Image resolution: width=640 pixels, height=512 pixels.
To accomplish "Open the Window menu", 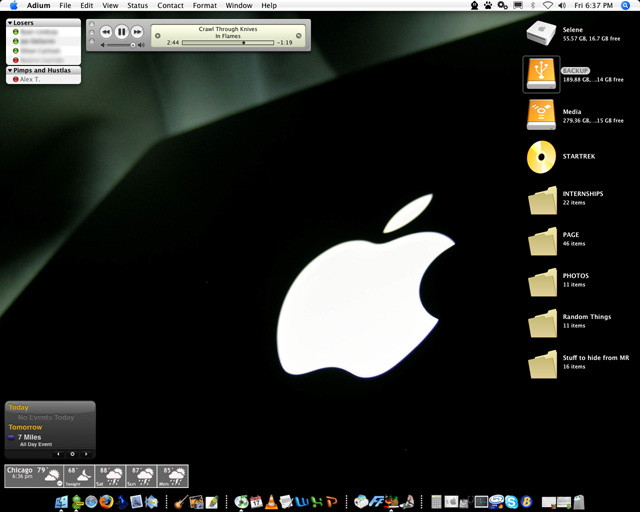I will point(239,5).
